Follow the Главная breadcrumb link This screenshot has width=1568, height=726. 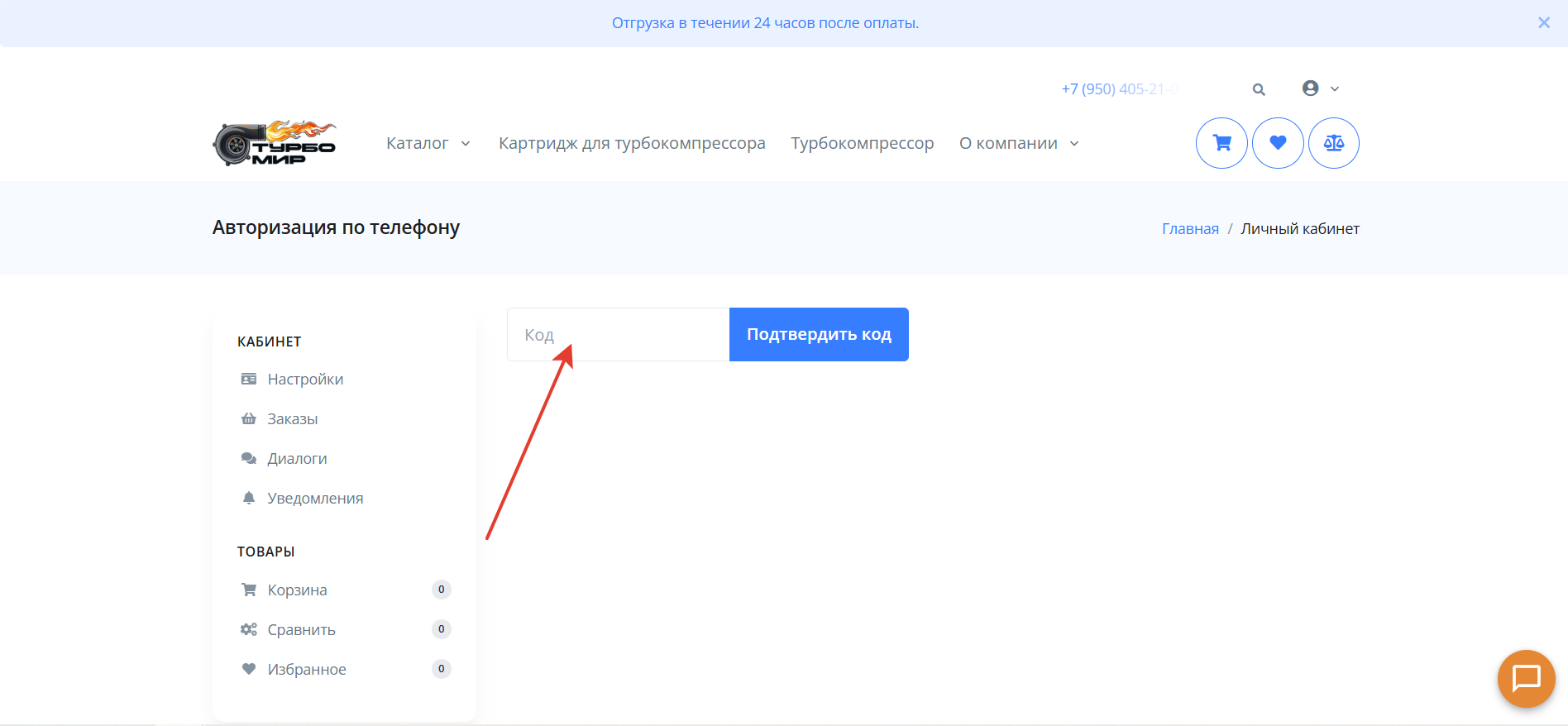[x=1190, y=229]
